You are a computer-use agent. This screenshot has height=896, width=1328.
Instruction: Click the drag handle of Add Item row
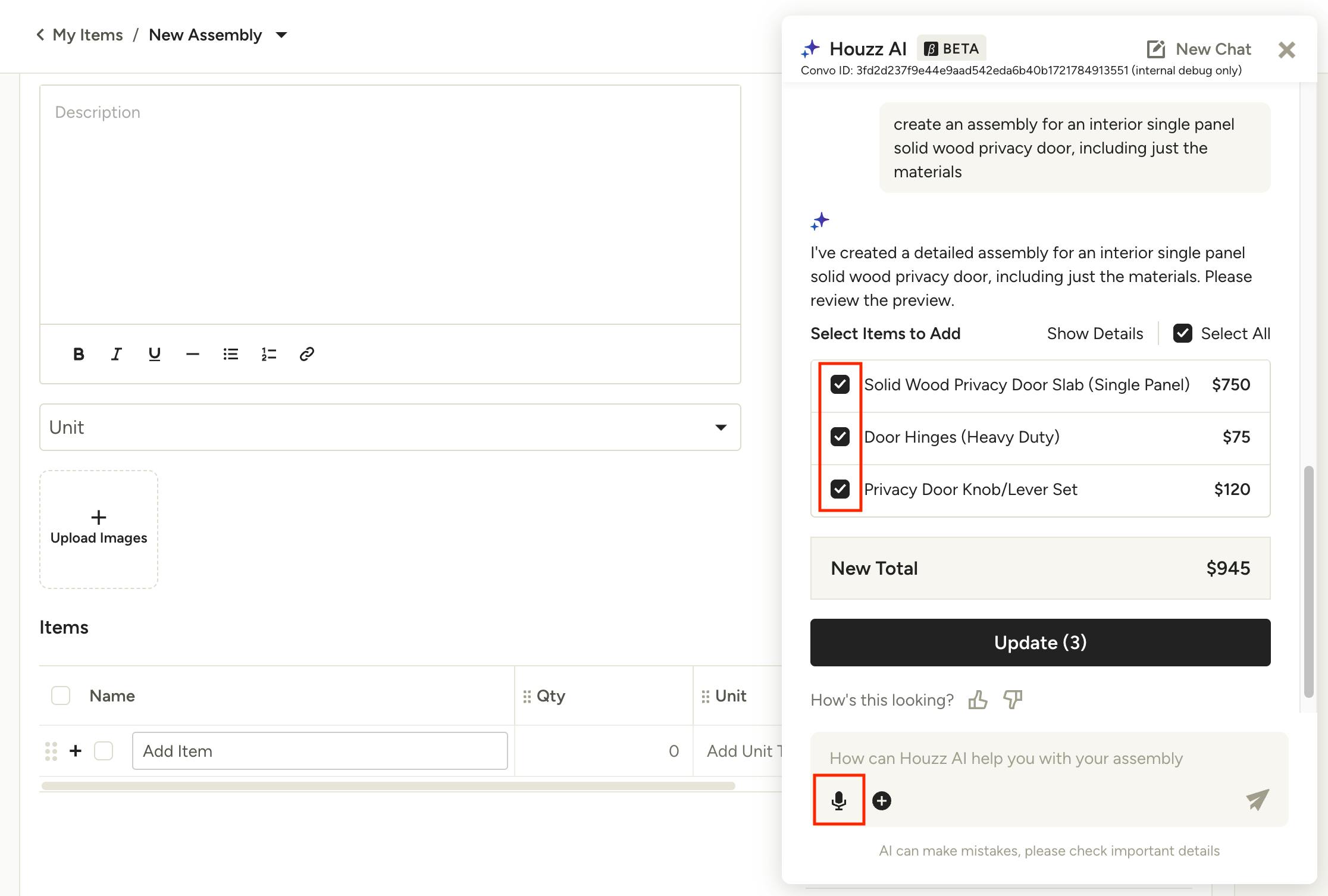click(51, 751)
